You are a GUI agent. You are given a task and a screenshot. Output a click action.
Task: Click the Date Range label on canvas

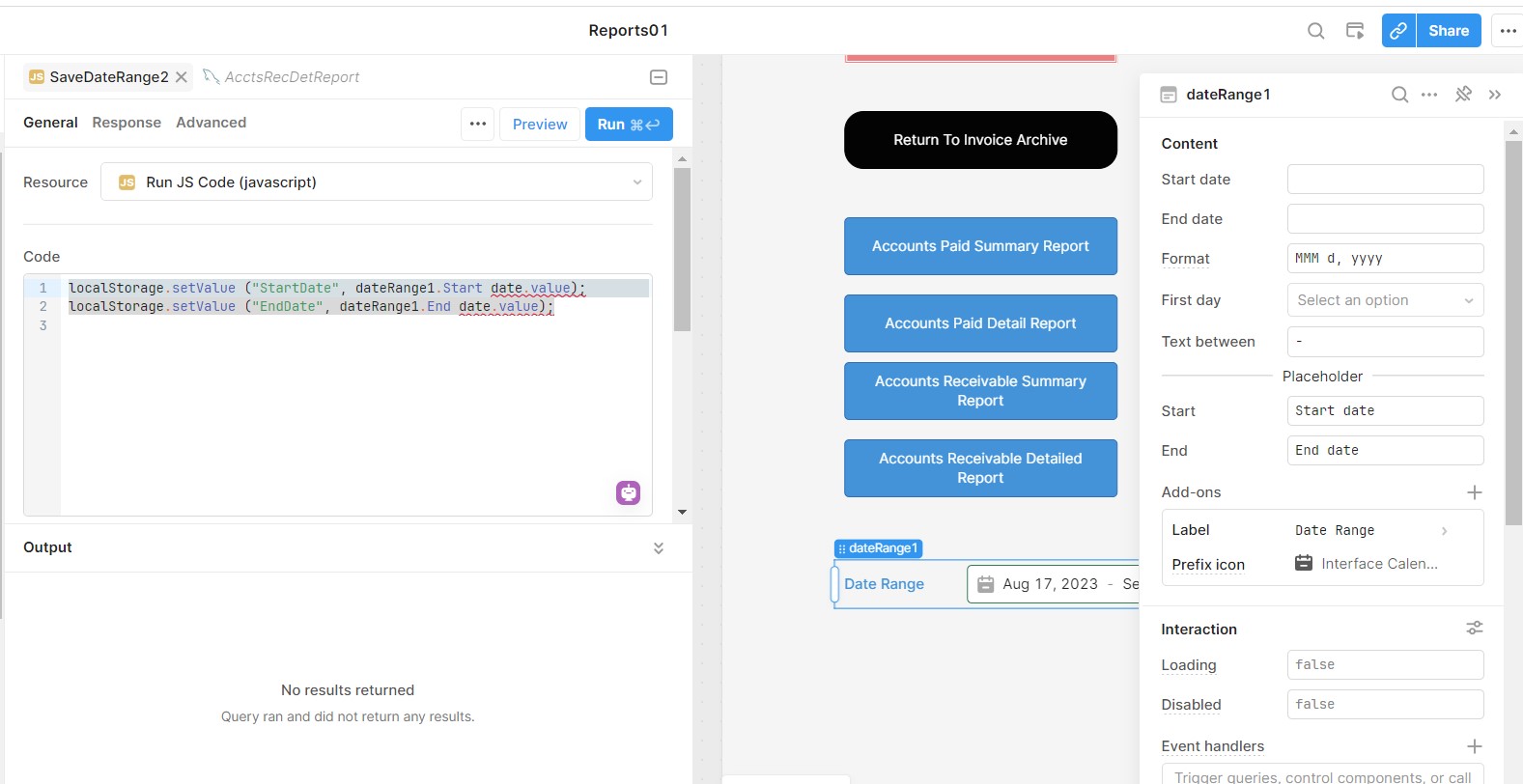884,584
